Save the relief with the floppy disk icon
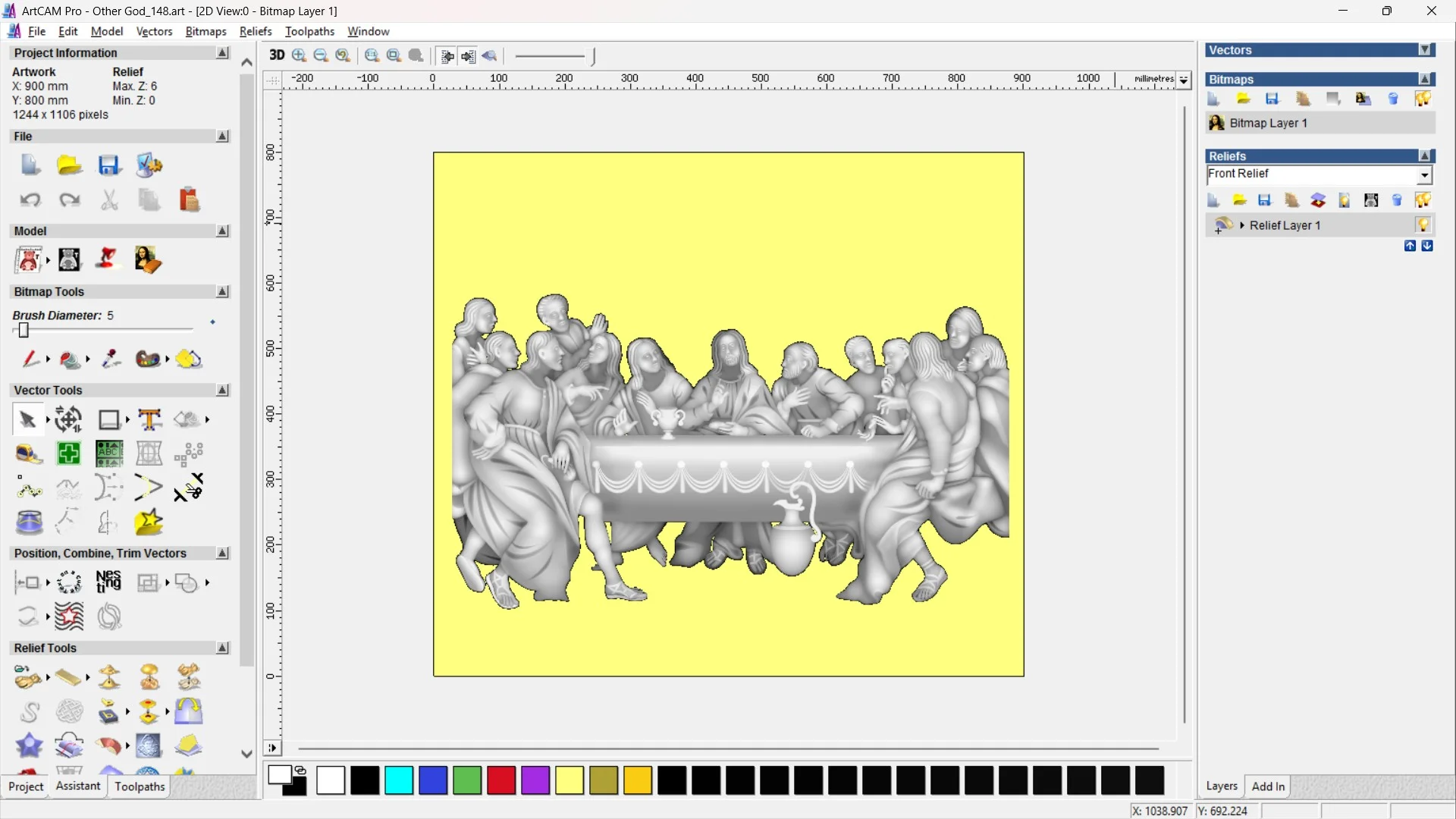The image size is (1456, 819). coord(1265,199)
